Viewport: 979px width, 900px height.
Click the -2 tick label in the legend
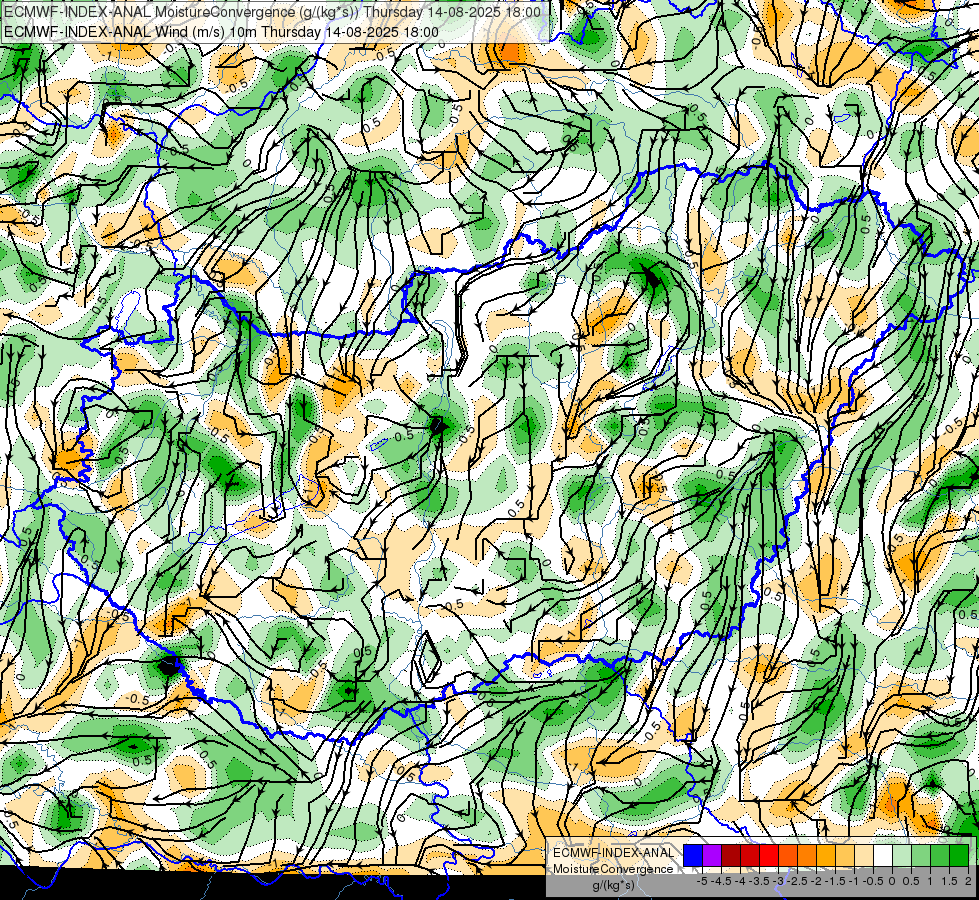[817, 881]
